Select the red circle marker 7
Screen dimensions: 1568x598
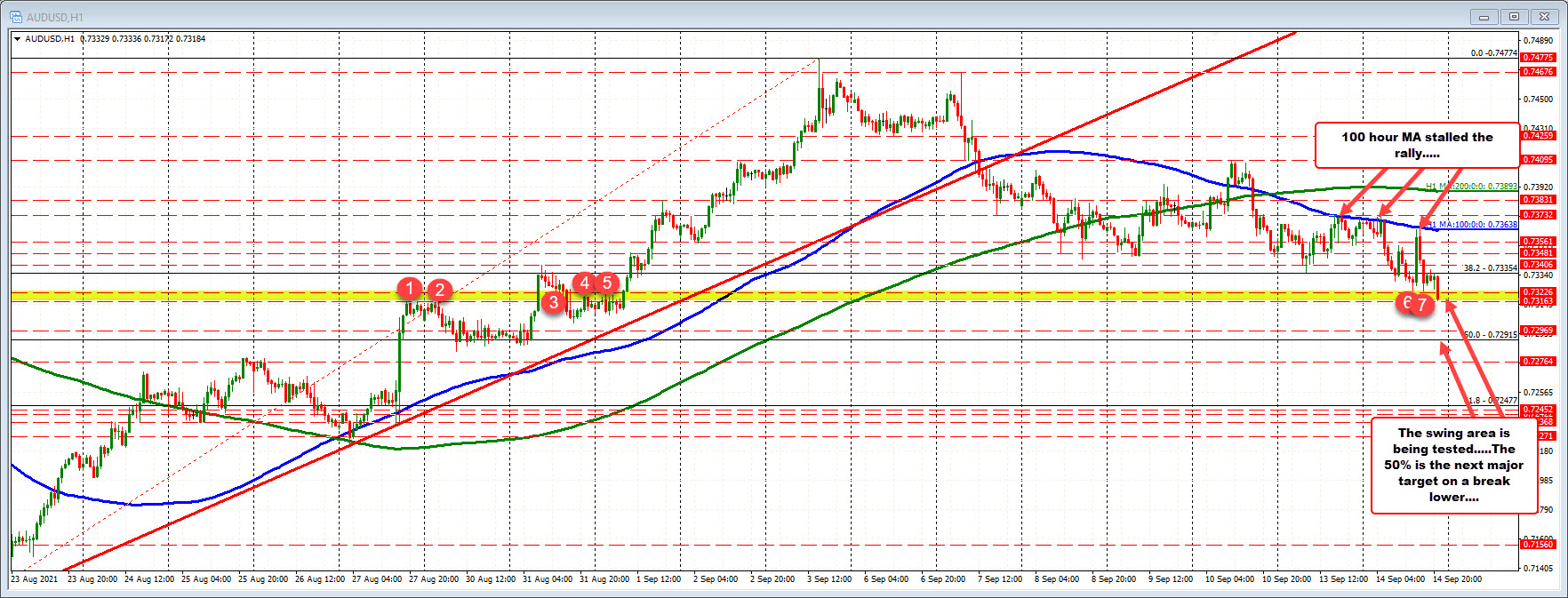click(x=1422, y=305)
